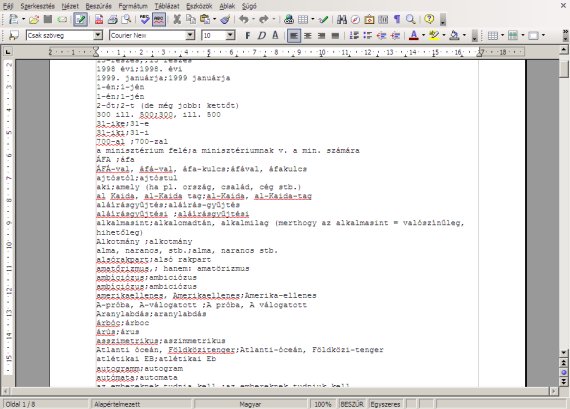This screenshot has height=409, width=570.
Task: Save the document with the Save icon
Action: point(48,19)
